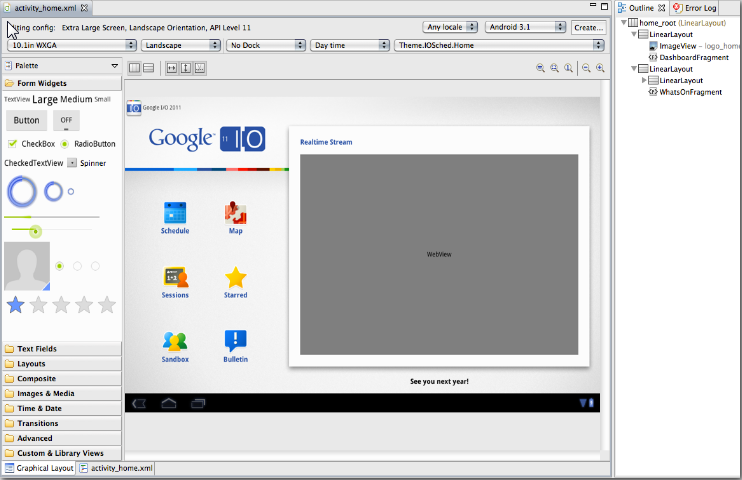Open the Android 3.1 target dropdown
This screenshot has height=480, width=742.
coord(525,27)
